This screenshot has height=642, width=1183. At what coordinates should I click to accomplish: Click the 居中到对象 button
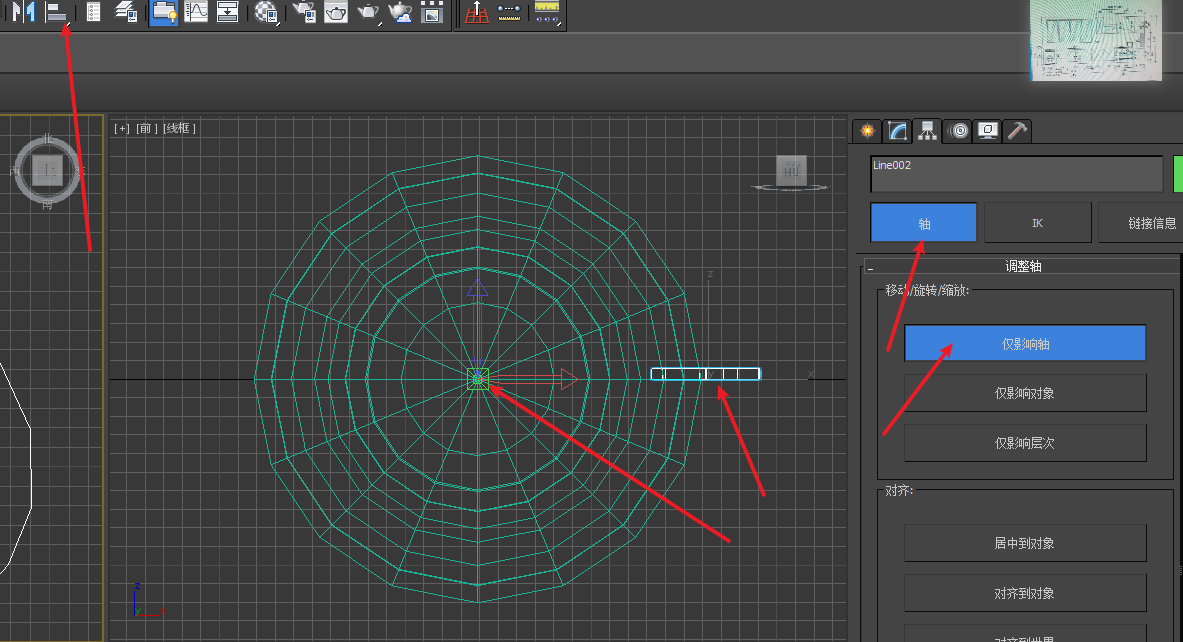pyautogui.click(x=1025, y=543)
